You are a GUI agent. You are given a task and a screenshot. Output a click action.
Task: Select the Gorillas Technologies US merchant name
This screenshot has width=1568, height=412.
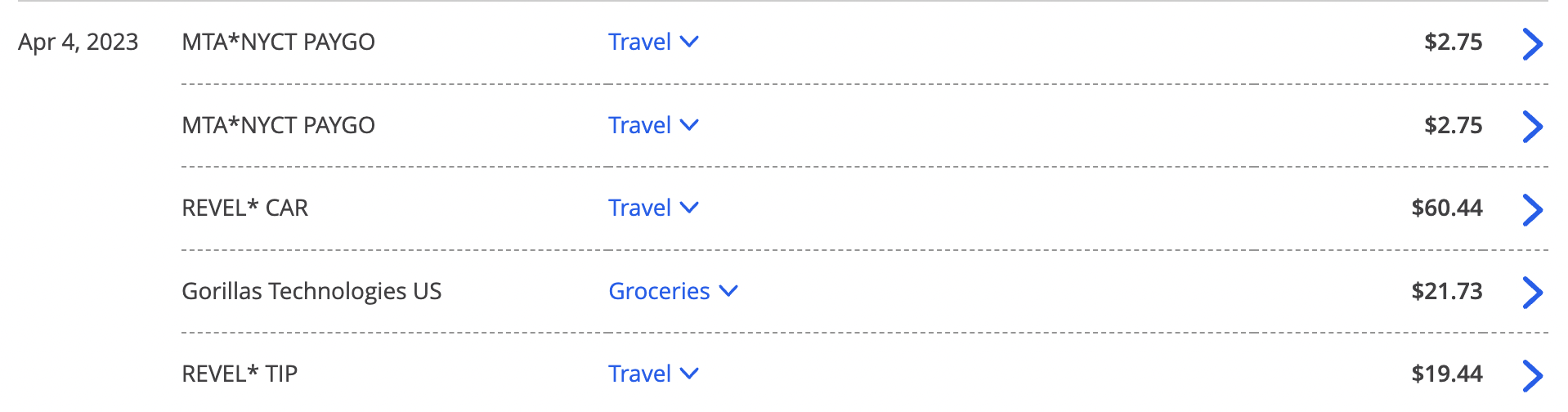(311, 291)
